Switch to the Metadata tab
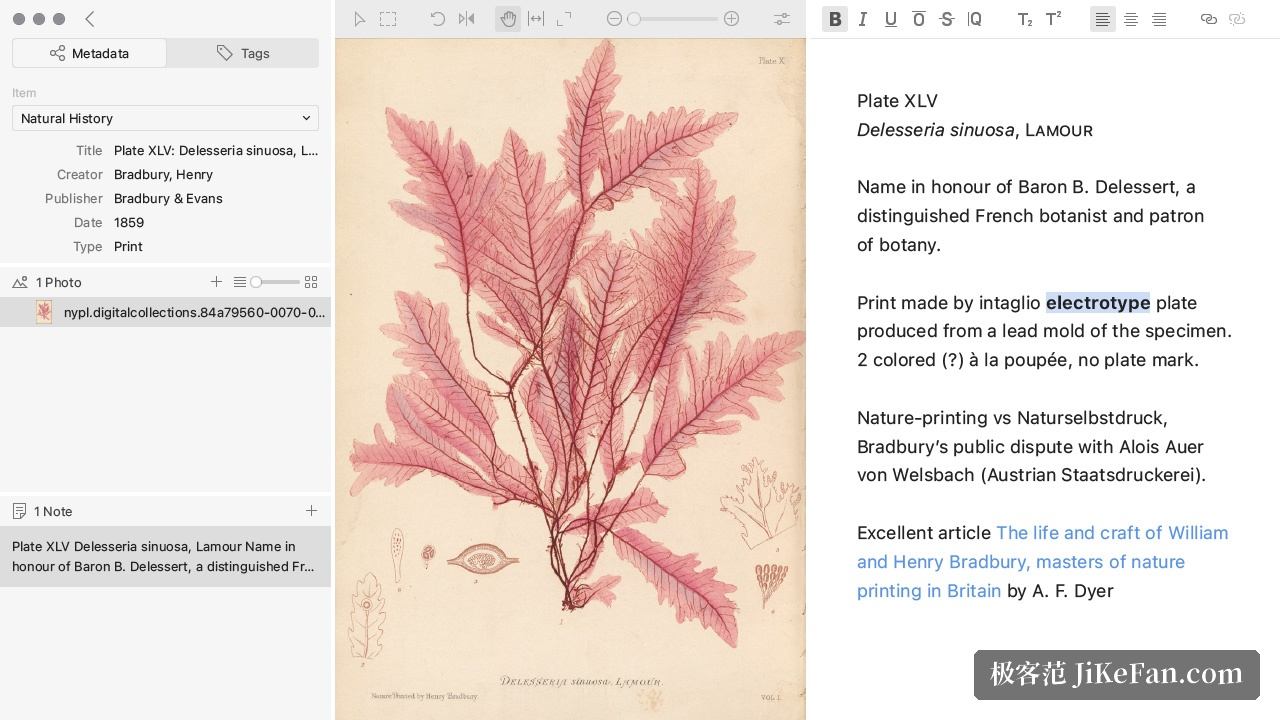The height and width of the screenshot is (720, 1280). pyautogui.click(x=90, y=53)
